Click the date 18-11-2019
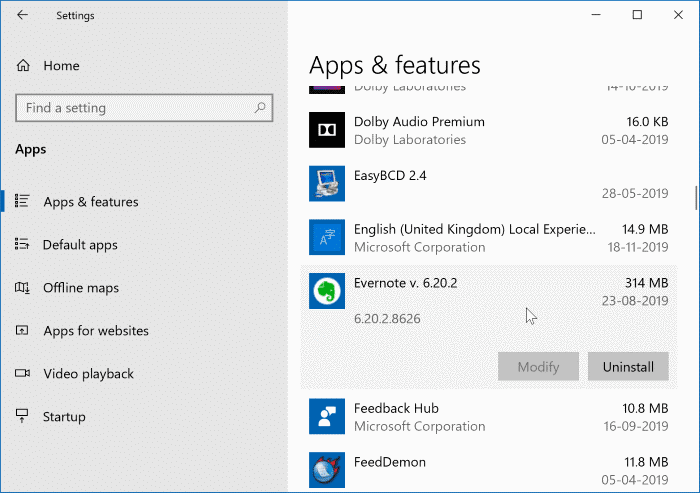 coord(638,247)
